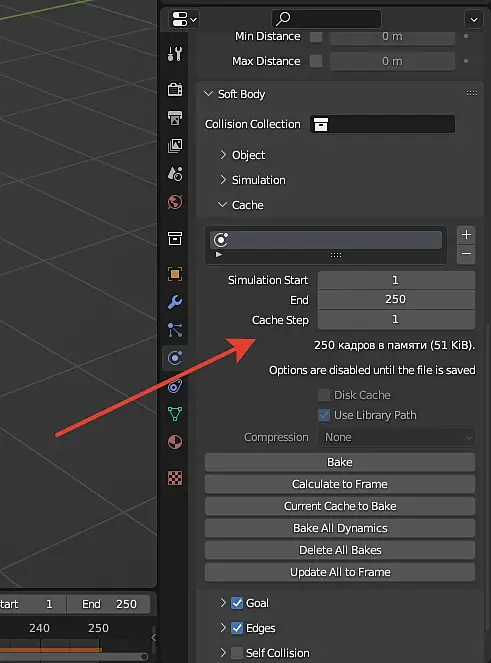
Task: Open the Material properties tab
Action: [x=175, y=442]
